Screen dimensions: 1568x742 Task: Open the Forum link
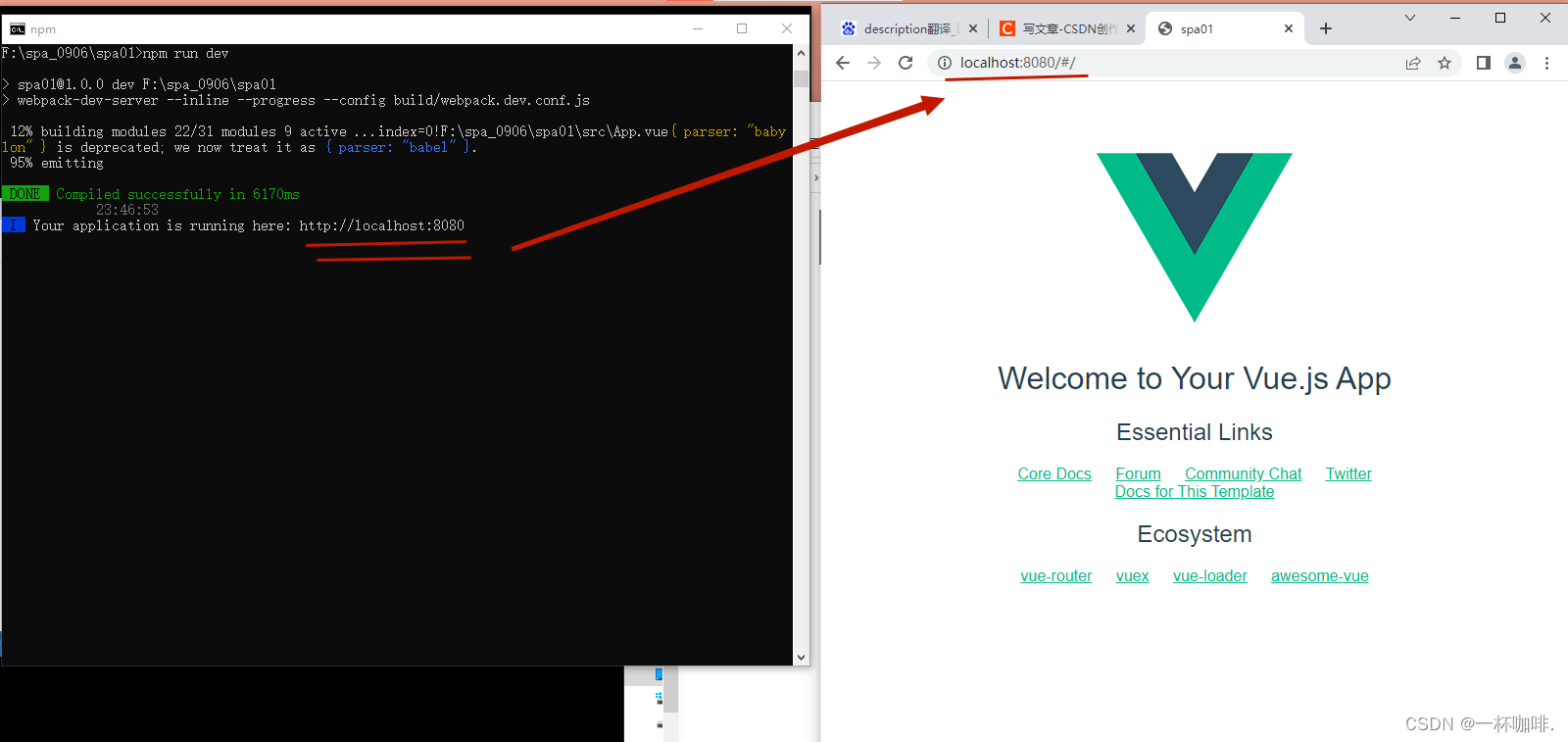[x=1138, y=474]
